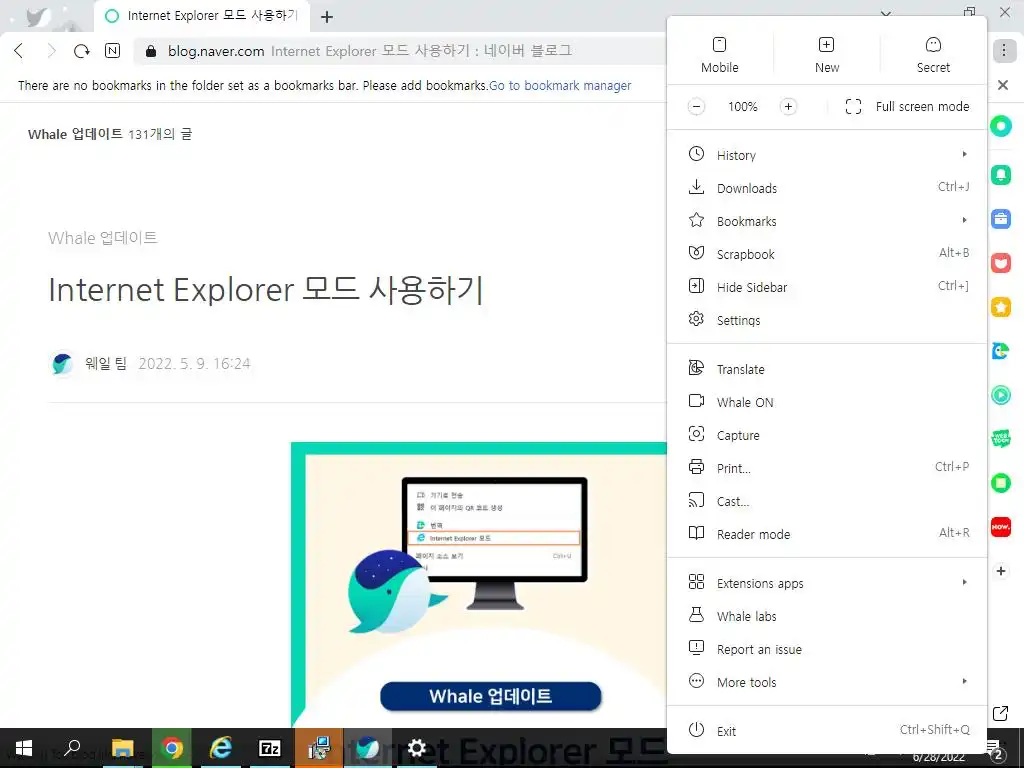Click Whale 업데이트 category heading
Screen dimensions: 1024x768
[75, 134]
